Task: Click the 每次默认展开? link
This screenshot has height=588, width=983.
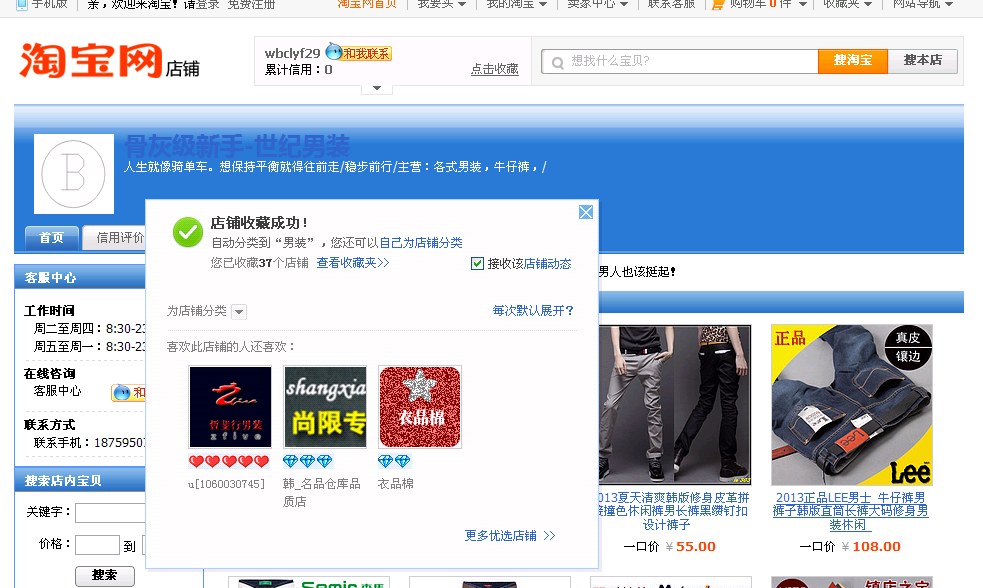Action: tap(533, 311)
